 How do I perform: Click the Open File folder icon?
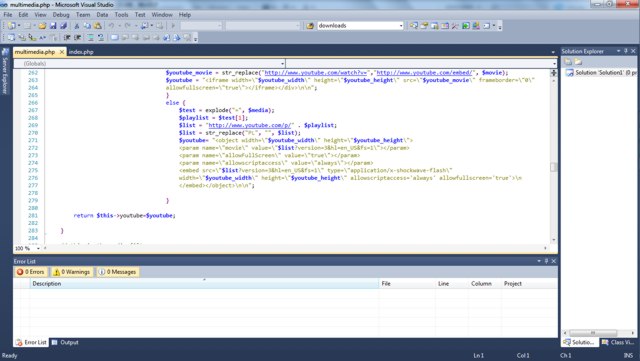42,26
